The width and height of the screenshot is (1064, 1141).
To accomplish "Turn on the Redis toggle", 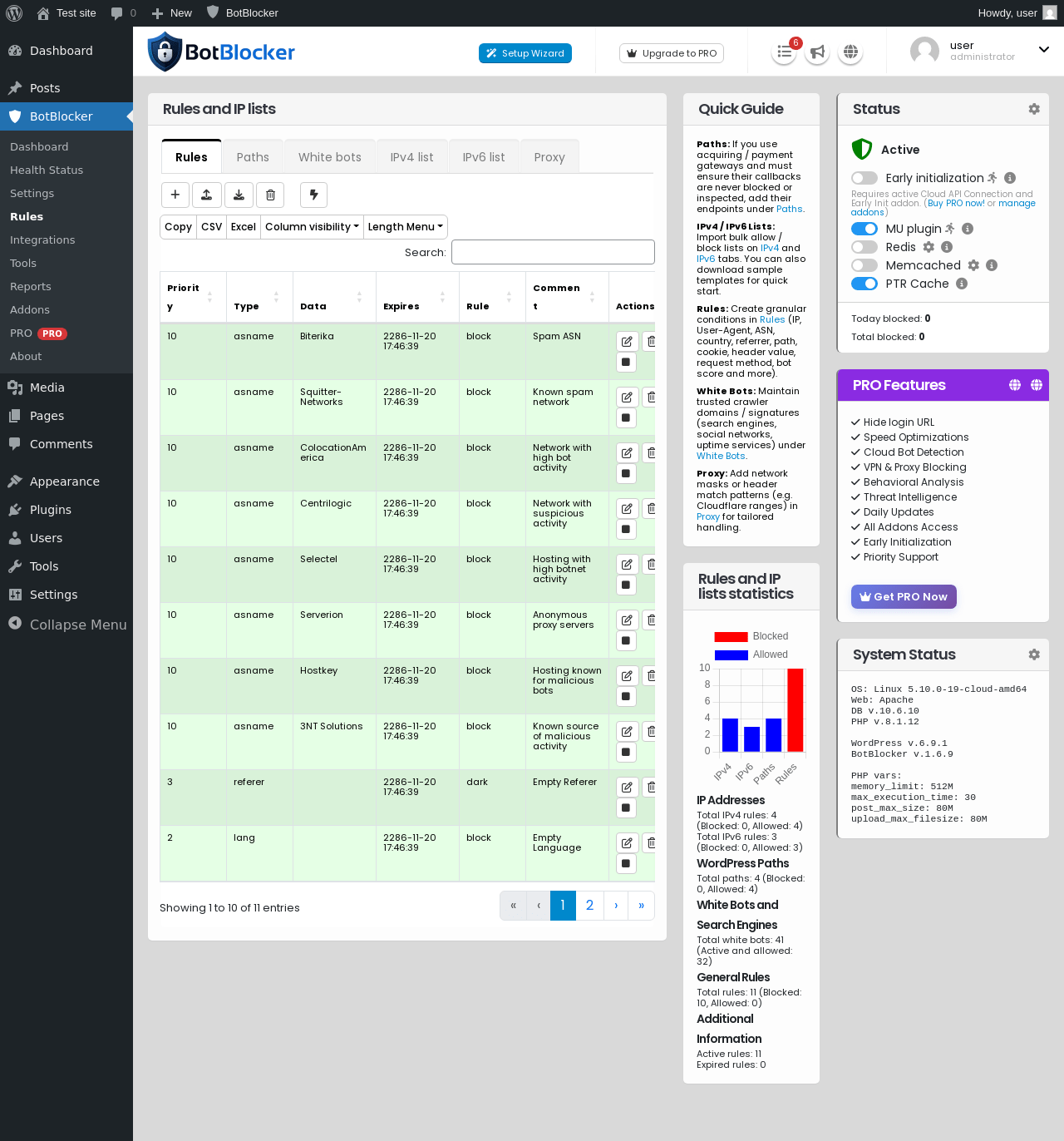I will coord(864,247).
